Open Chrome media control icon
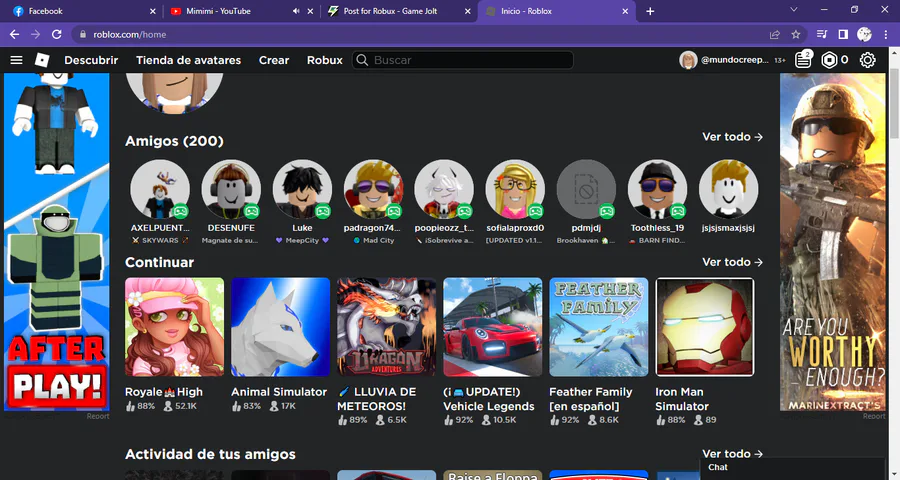900x480 pixels. [x=822, y=34]
